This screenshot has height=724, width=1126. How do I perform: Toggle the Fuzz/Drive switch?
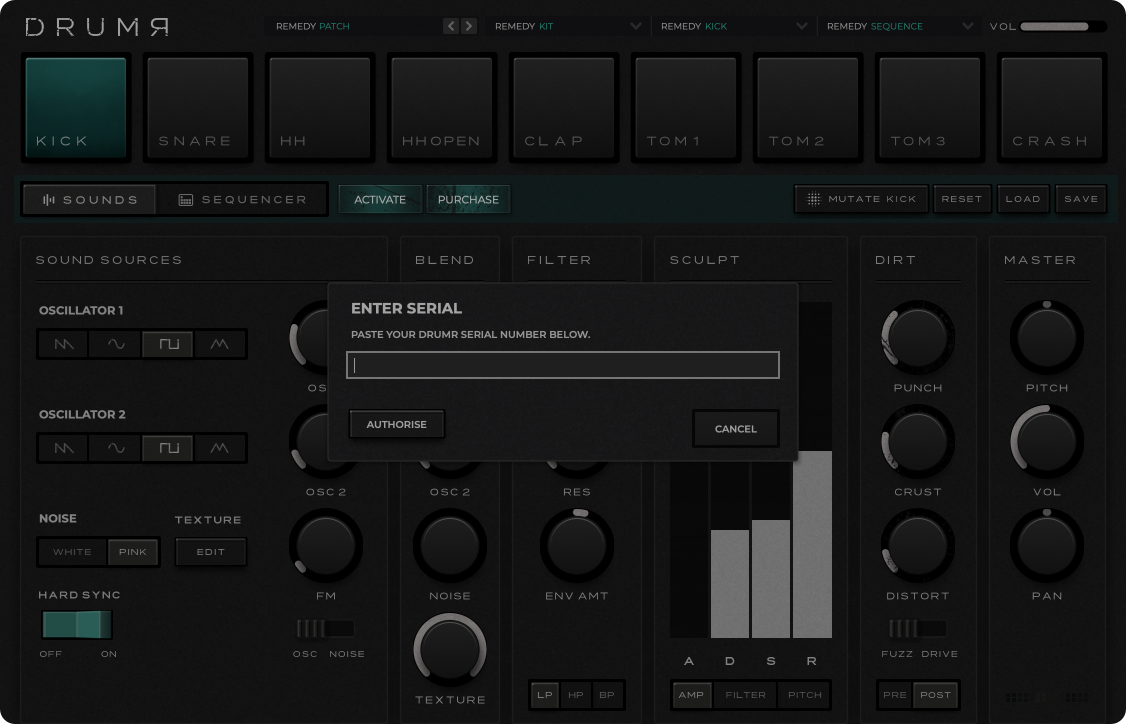coord(918,628)
